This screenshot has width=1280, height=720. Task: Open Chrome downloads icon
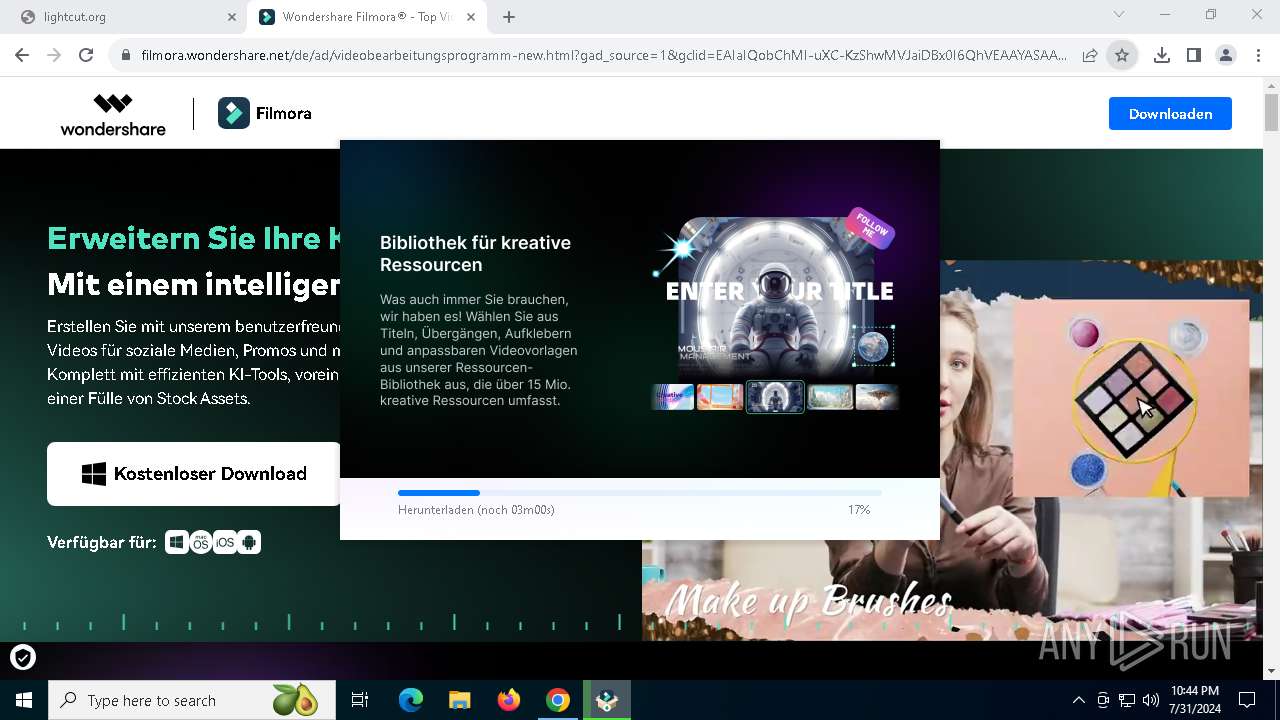click(x=1161, y=56)
